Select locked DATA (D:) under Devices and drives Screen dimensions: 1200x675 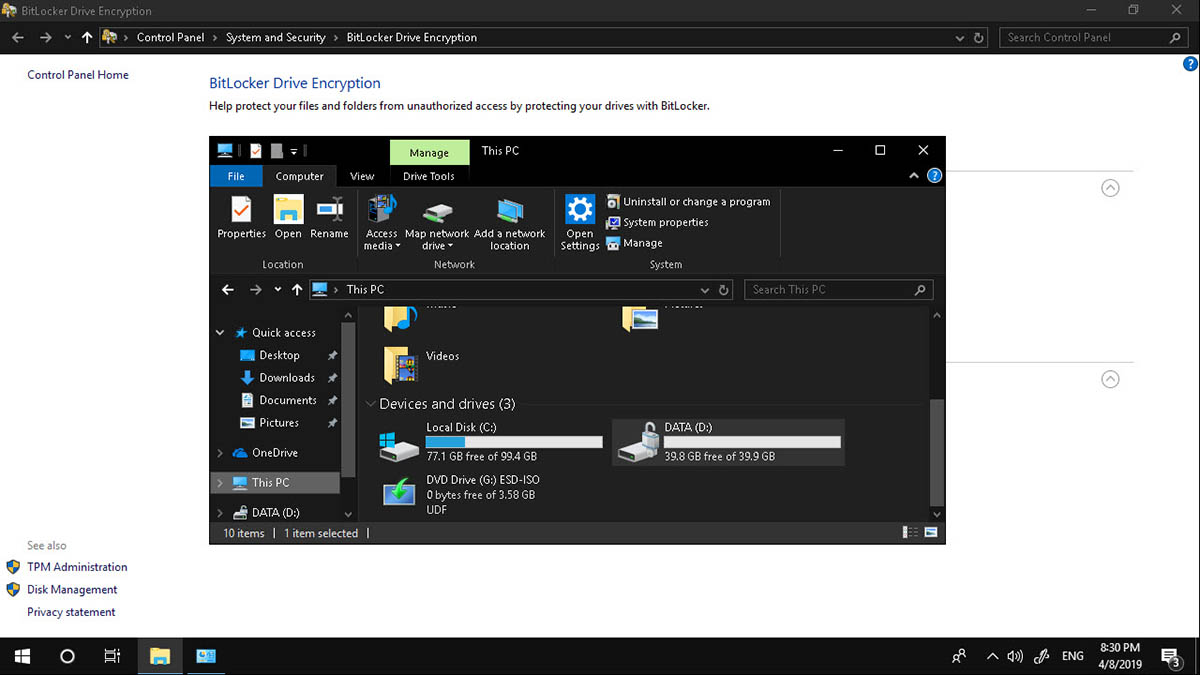pos(728,442)
